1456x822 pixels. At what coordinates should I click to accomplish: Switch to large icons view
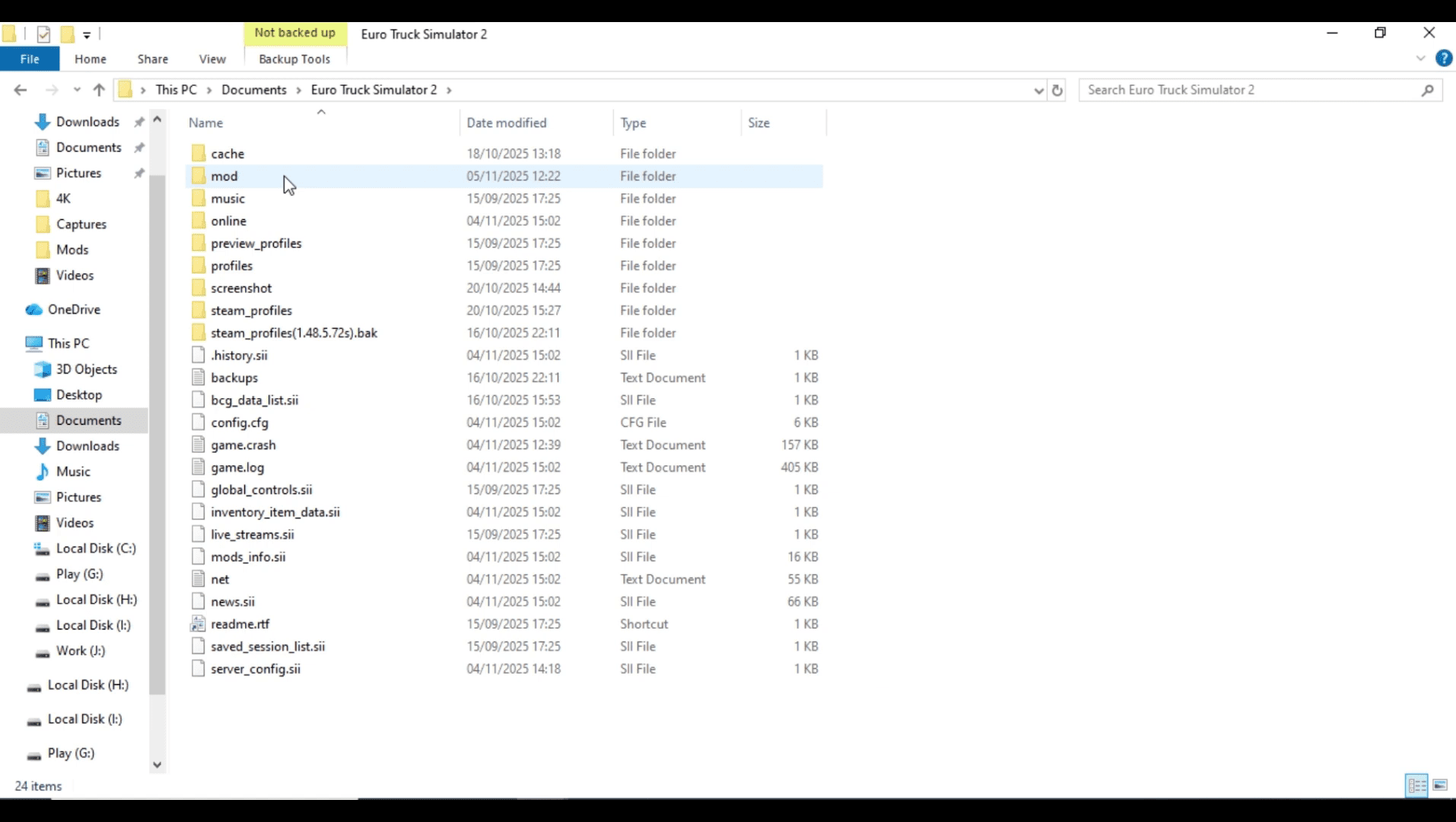coord(1442,785)
